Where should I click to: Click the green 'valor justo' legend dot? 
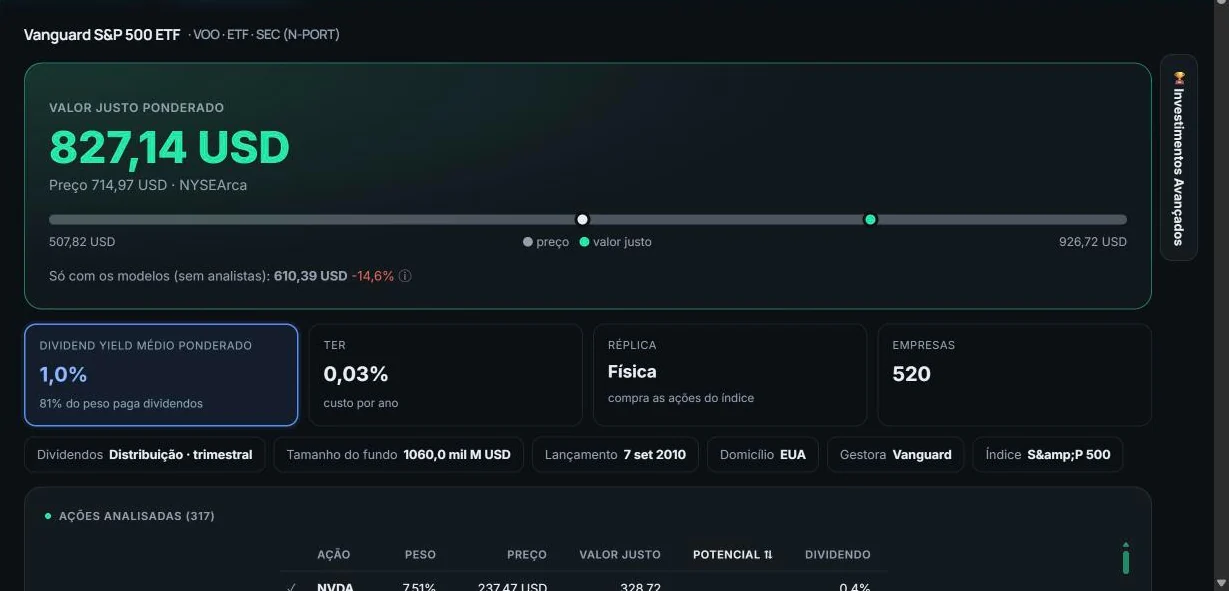(x=584, y=242)
